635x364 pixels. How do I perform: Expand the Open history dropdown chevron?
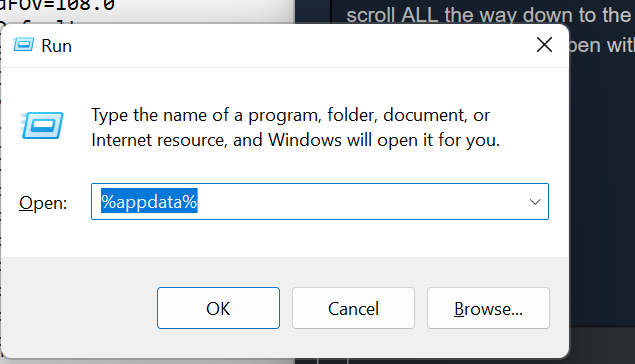[x=535, y=202]
